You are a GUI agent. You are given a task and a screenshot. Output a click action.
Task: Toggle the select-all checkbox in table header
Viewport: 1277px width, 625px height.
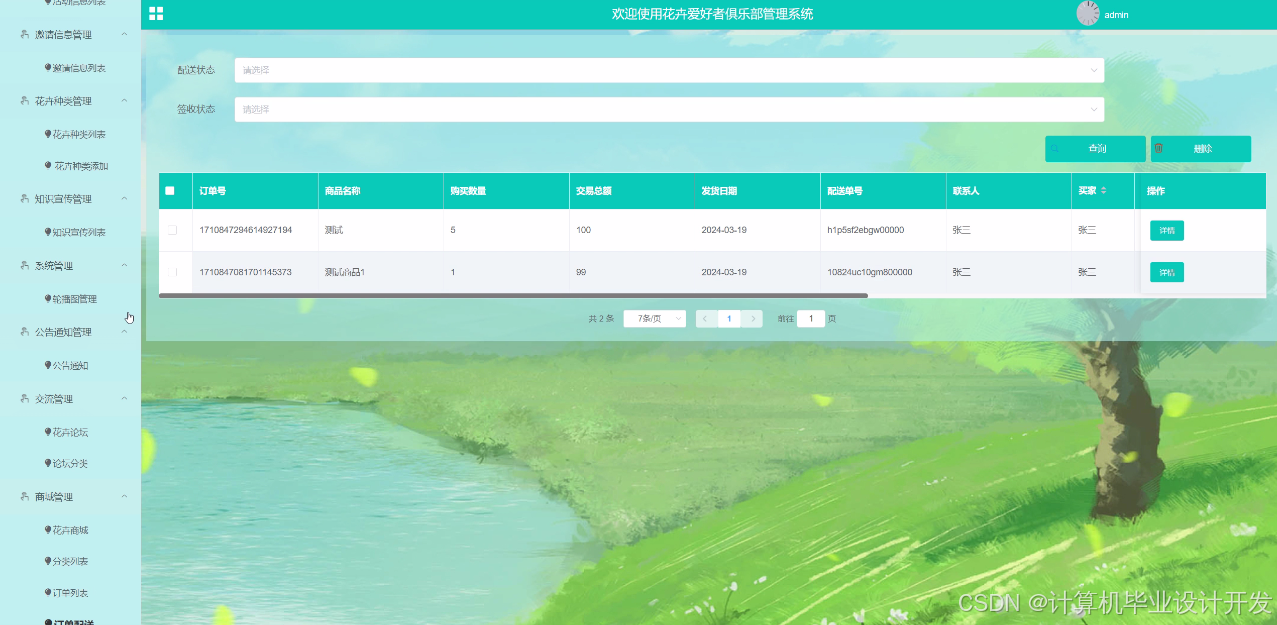point(170,190)
